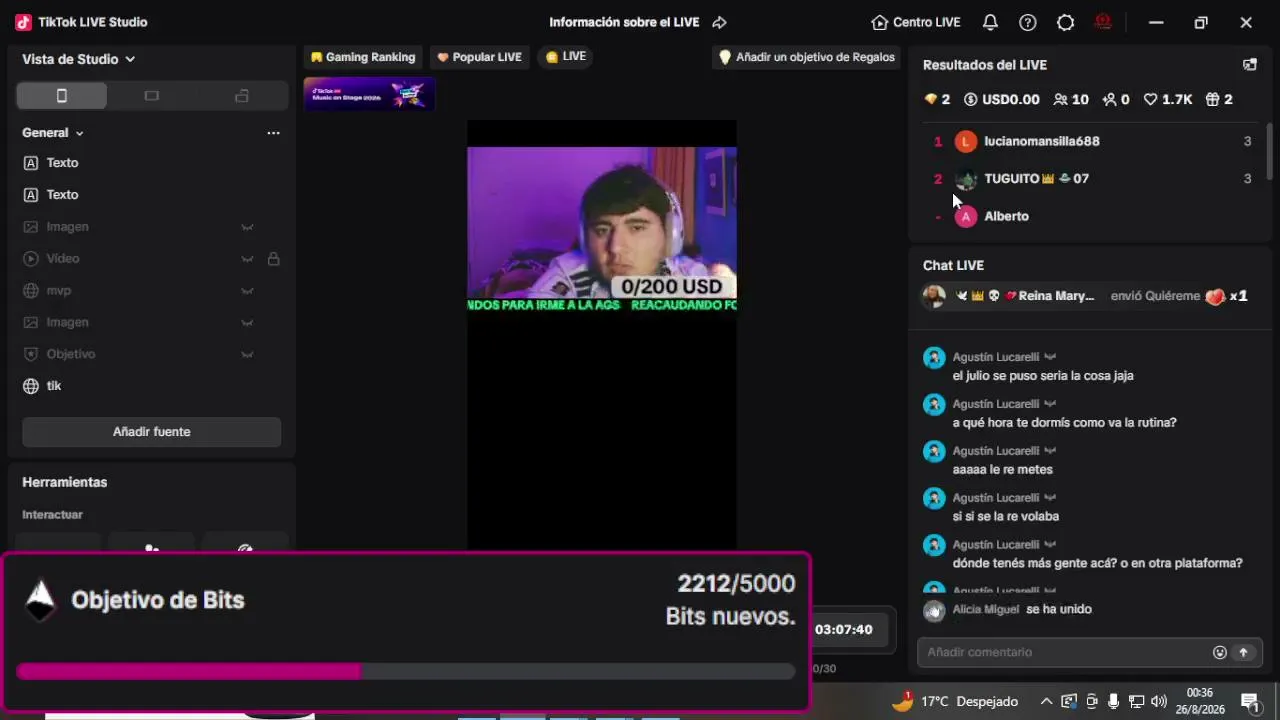Unlock the Video source lock icon
Viewport: 1280px width, 720px height.
pyautogui.click(x=273, y=259)
